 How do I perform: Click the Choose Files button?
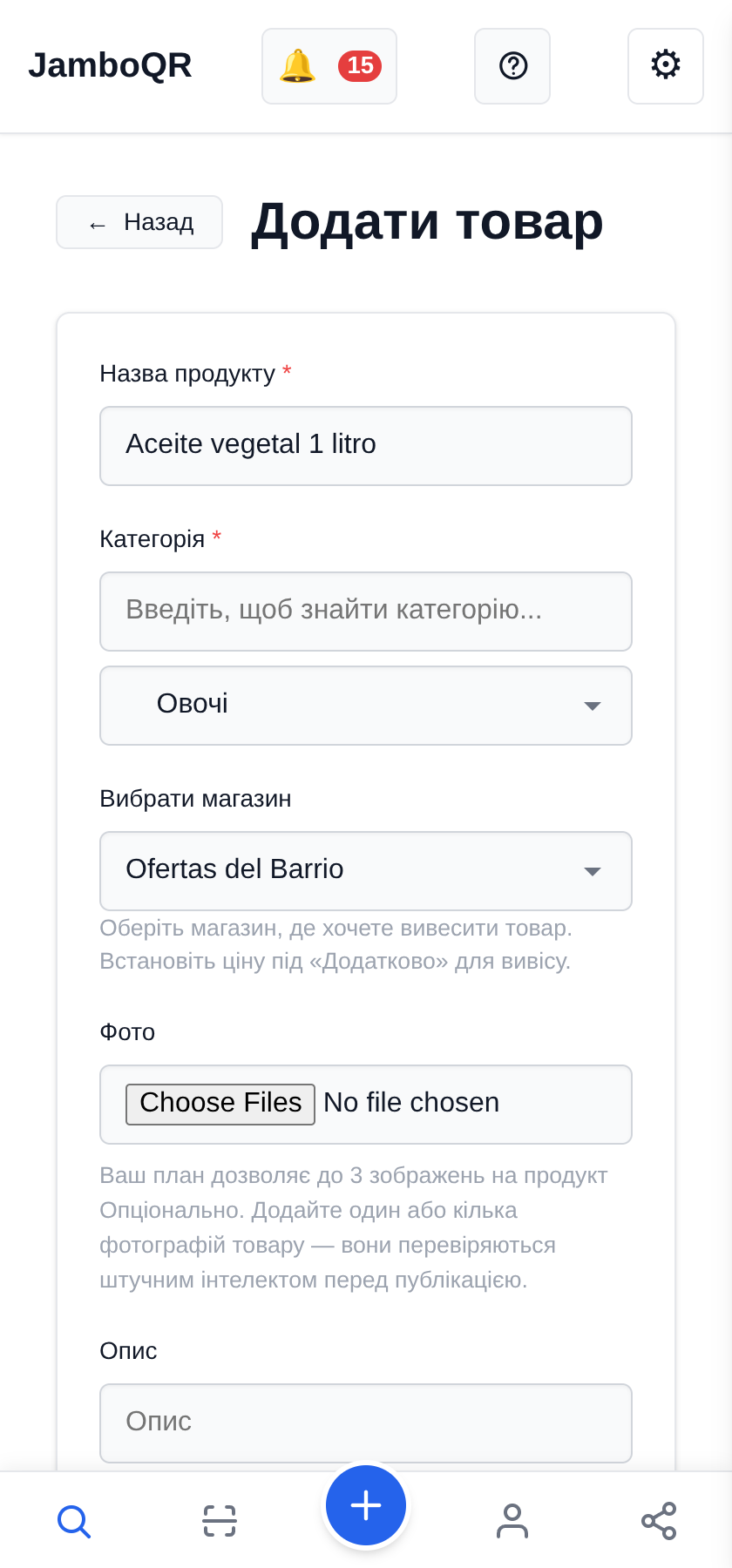tap(220, 1104)
